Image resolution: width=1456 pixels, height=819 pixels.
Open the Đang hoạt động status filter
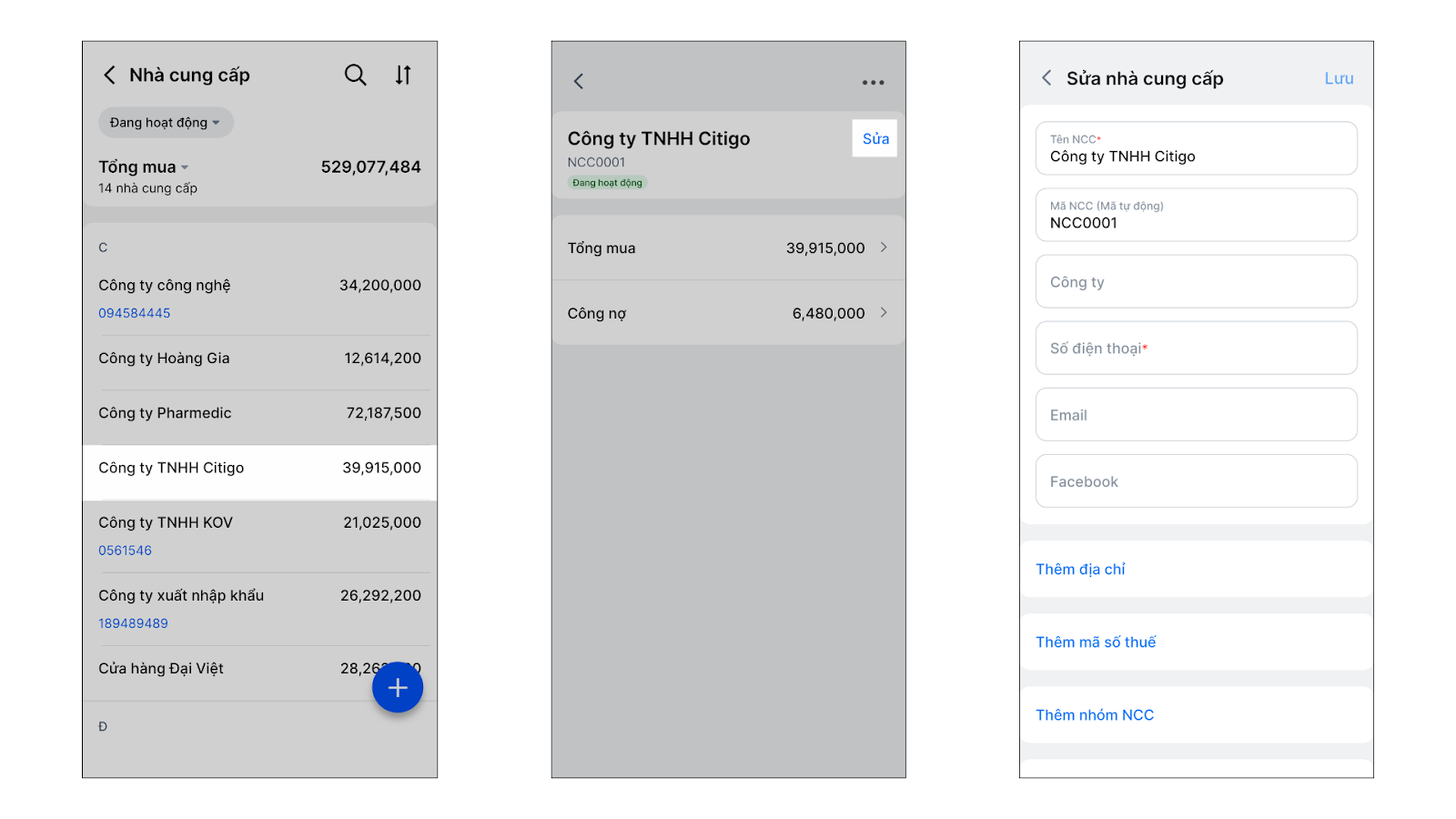pyautogui.click(x=166, y=123)
